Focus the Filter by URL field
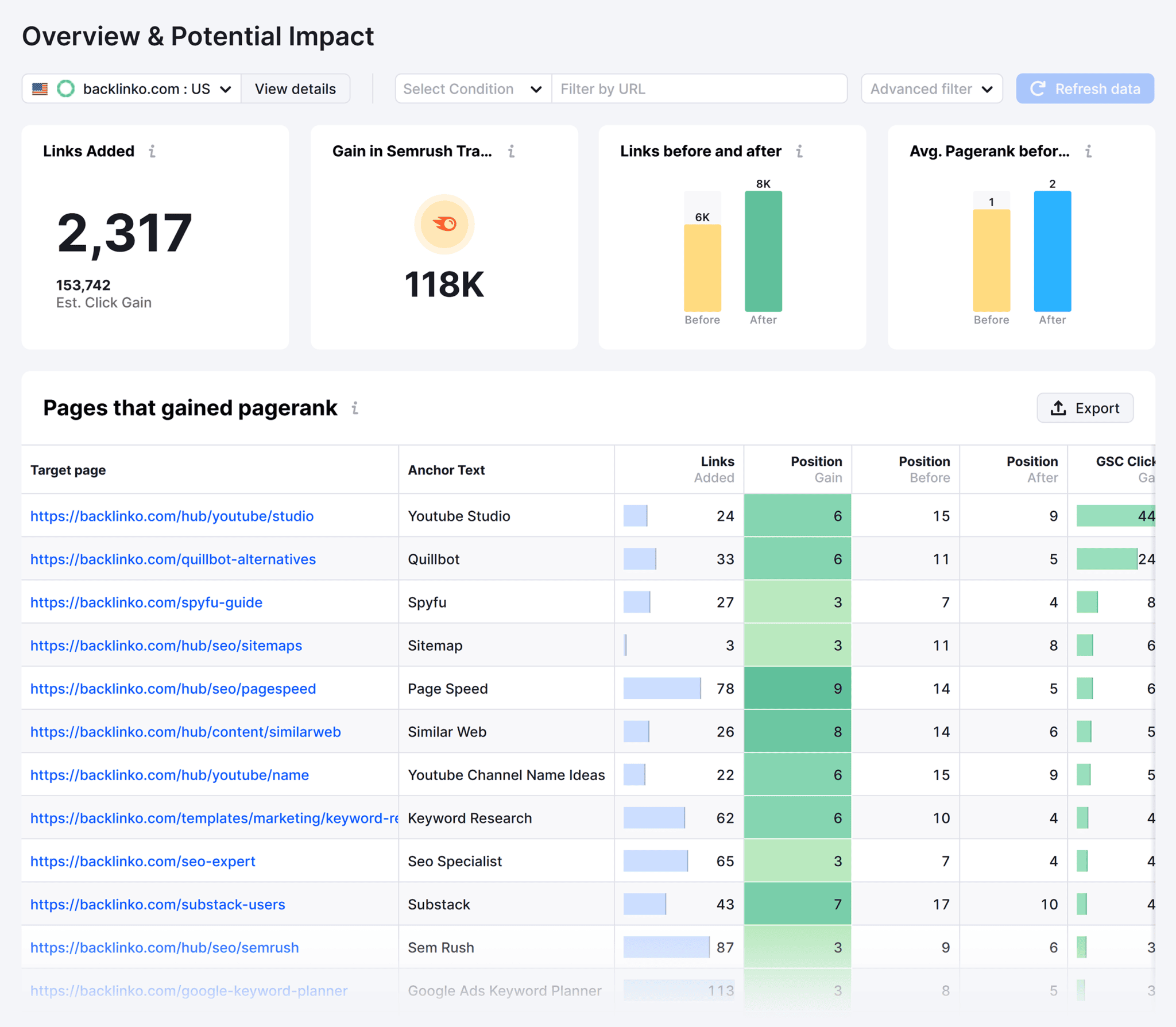Screen dimensions: 1176x1027 tap(699, 88)
